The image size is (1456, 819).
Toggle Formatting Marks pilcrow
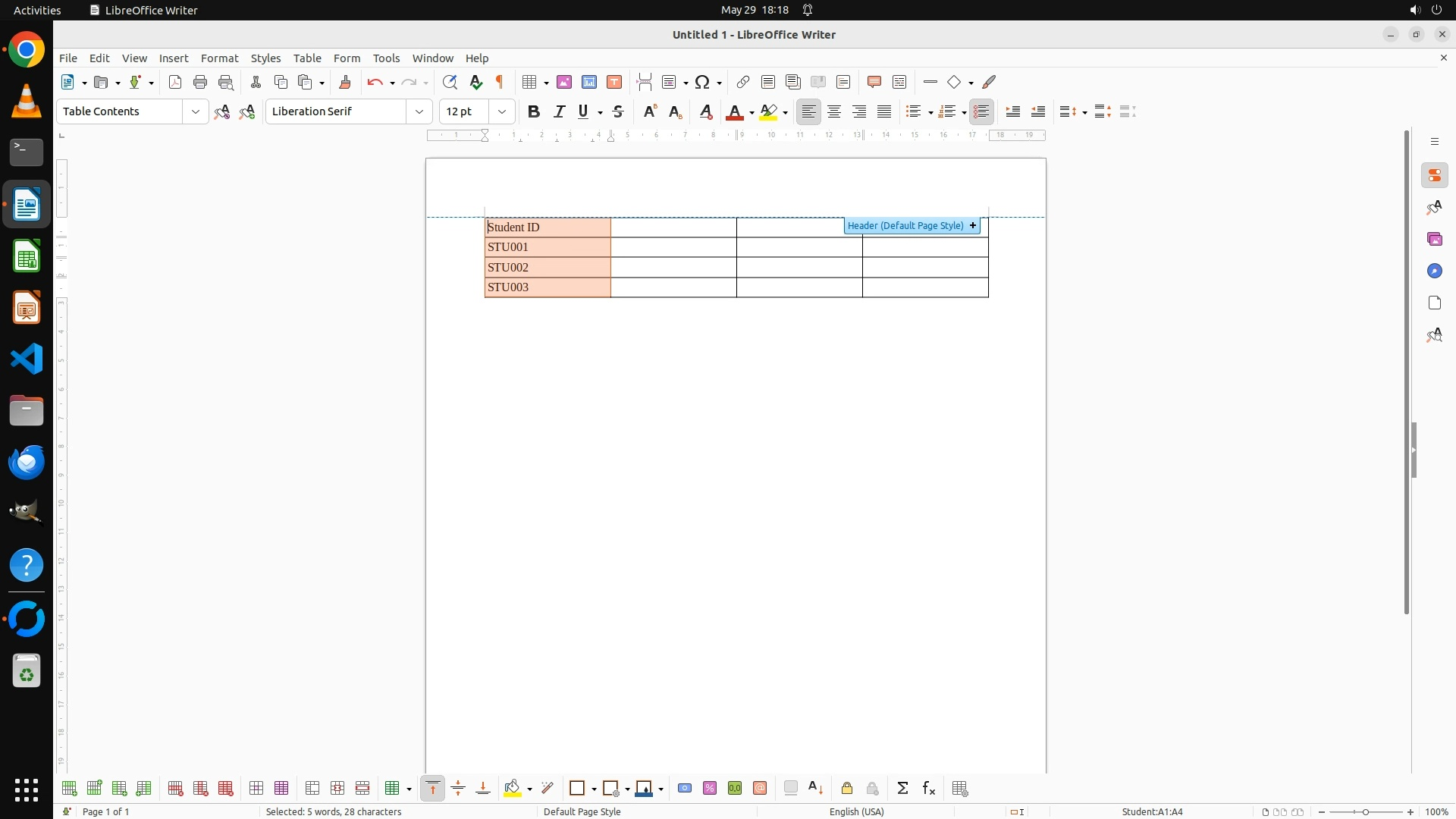(500, 83)
